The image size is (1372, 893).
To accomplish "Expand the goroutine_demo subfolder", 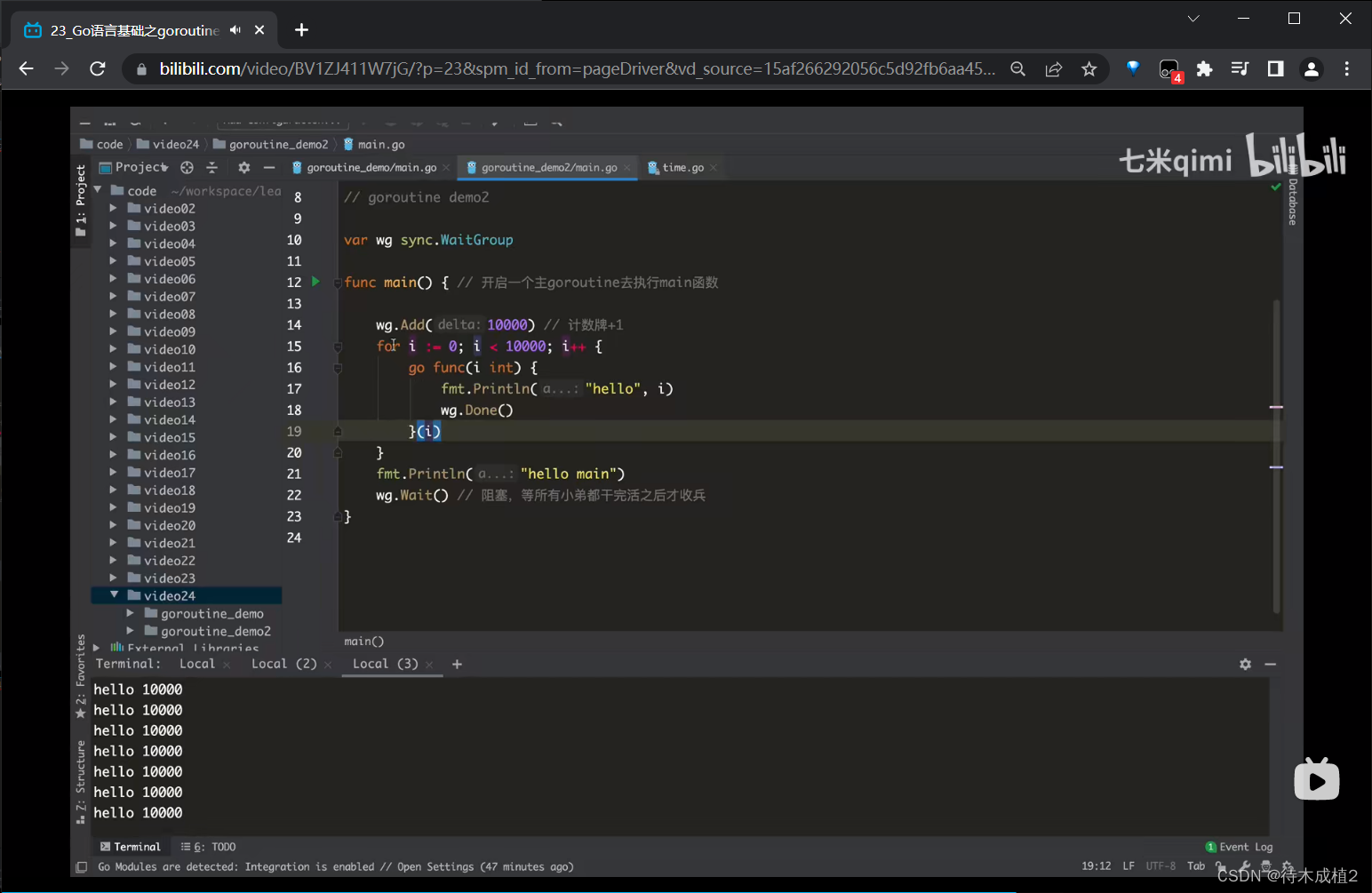I will [x=131, y=613].
